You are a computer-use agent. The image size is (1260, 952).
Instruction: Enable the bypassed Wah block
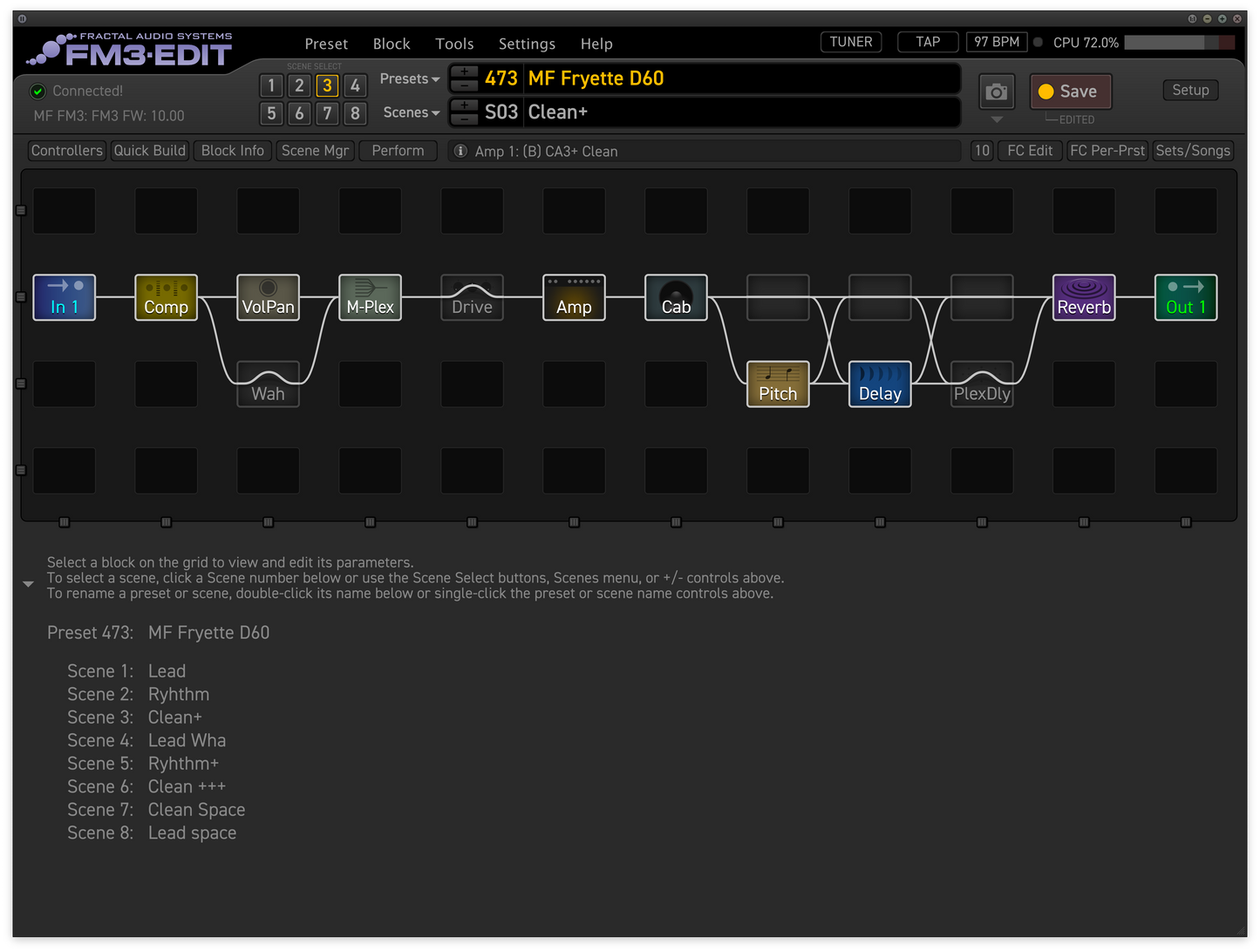(x=268, y=384)
